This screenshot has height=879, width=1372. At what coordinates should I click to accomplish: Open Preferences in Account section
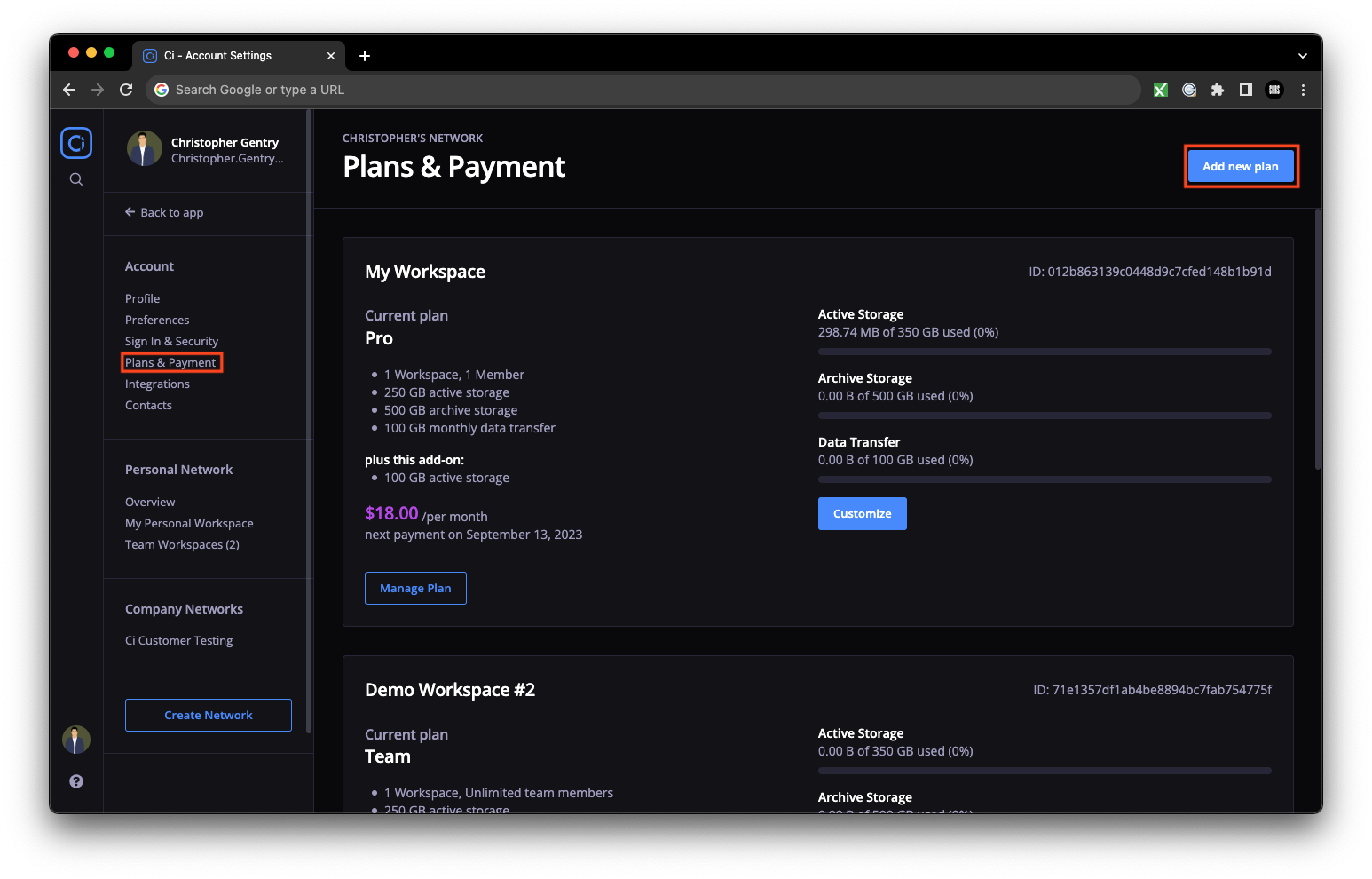pyautogui.click(x=157, y=320)
